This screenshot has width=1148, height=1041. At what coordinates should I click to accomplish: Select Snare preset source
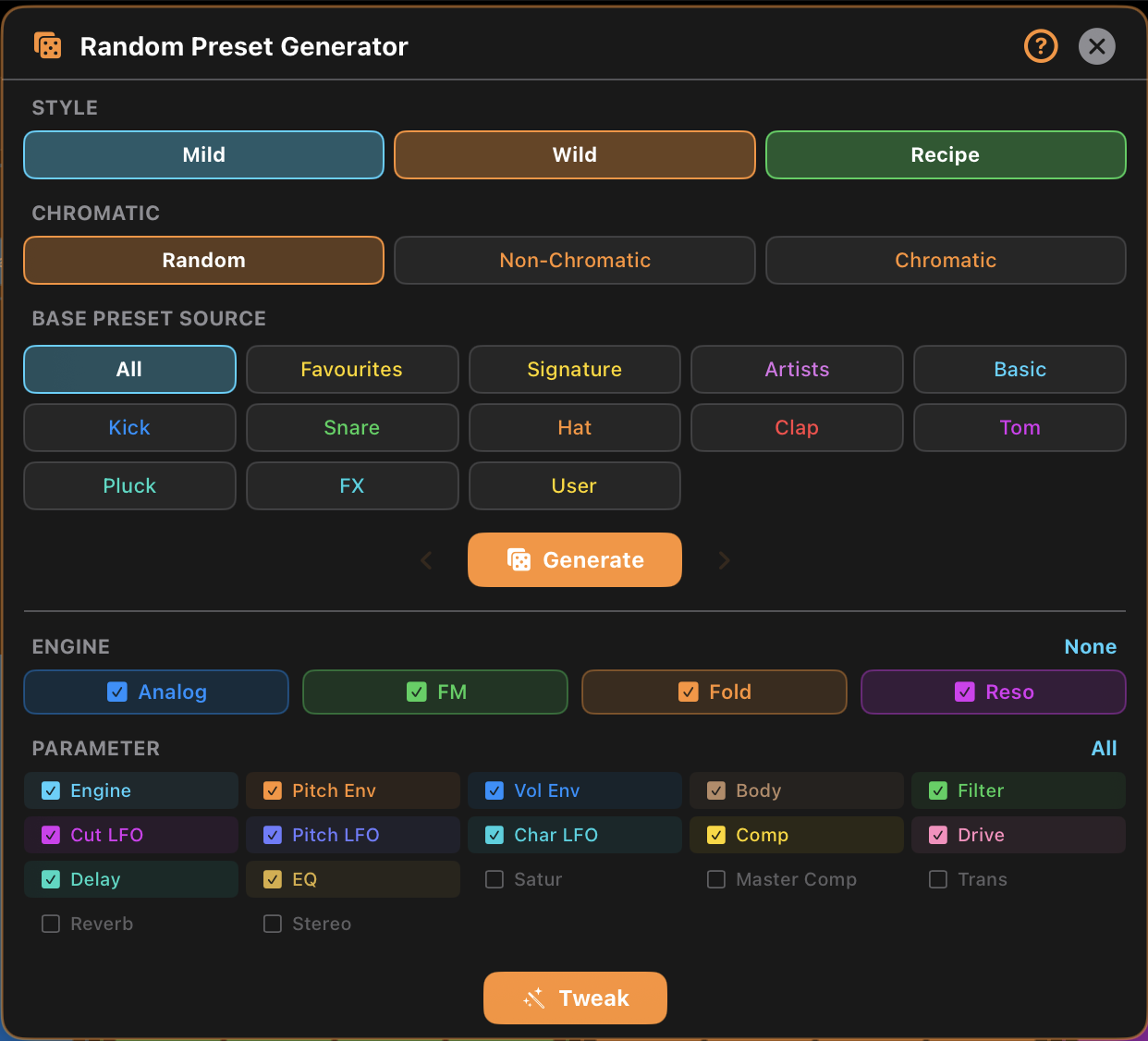352,427
